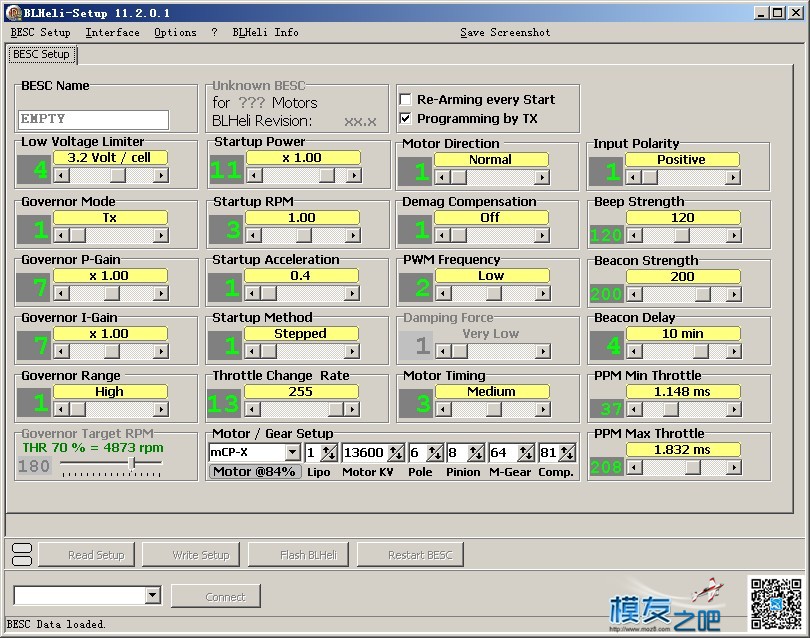The image size is (810, 638).
Task: Decrease PPM Max Throttle with left arrow
Action: point(634,467)
